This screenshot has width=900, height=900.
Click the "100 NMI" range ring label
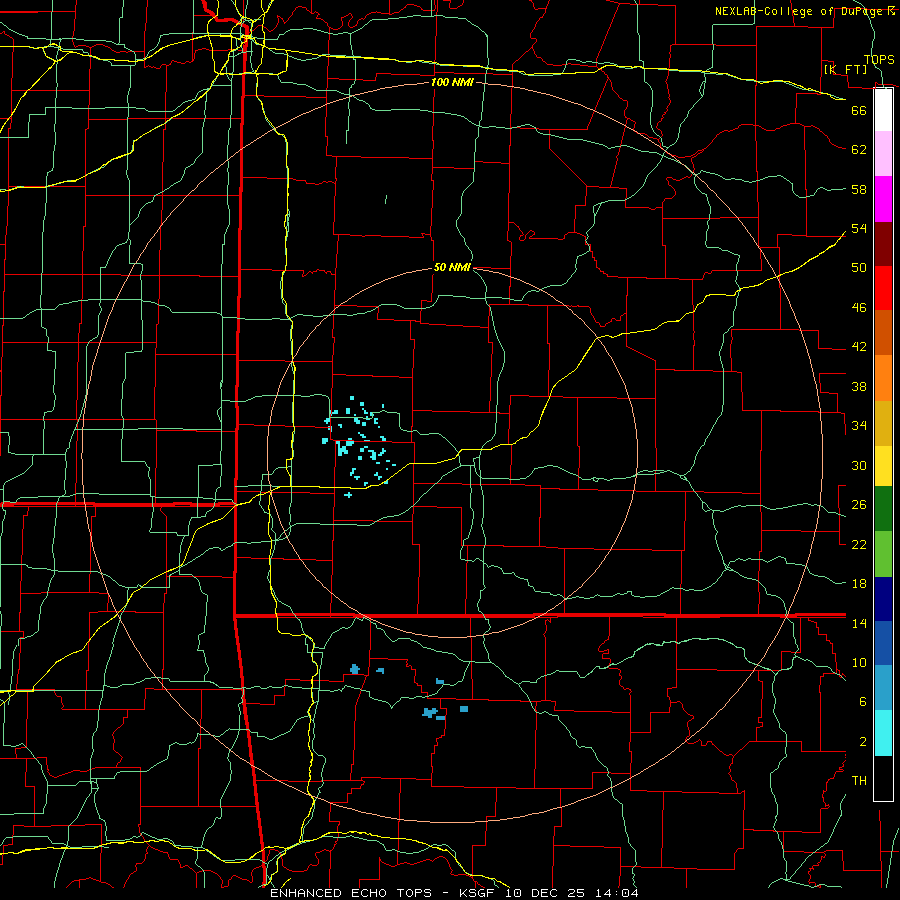[452, 82]
